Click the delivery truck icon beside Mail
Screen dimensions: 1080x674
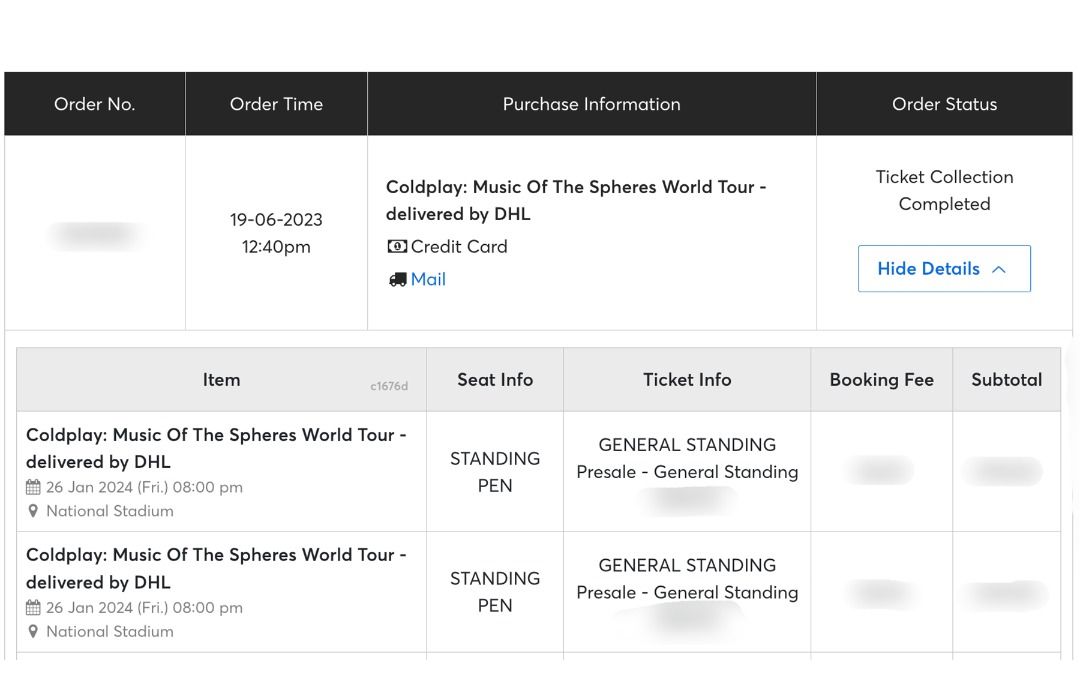point(397,279)
